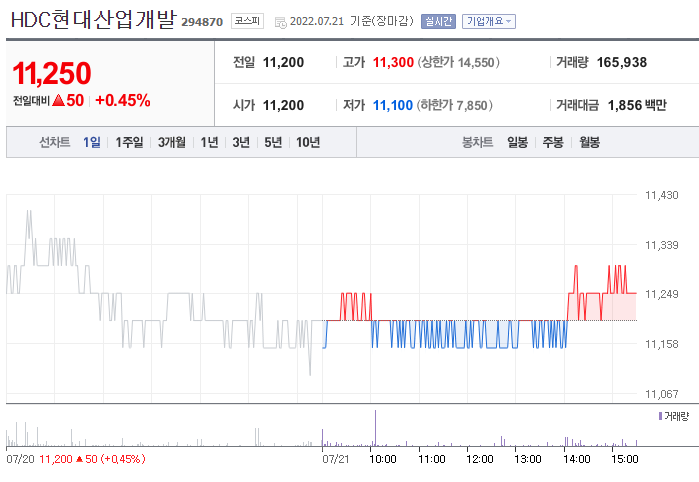
Task: View the 10년 line chart
Action: pyautogui.click(x=308, y=142)
